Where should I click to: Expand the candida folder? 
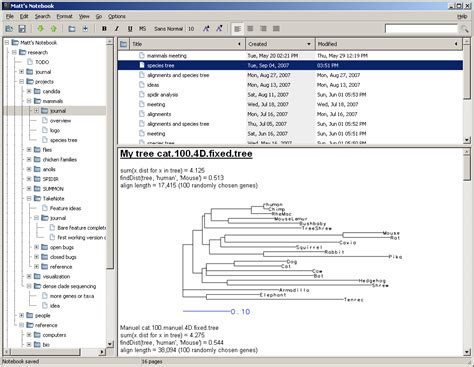click(29, 91)
